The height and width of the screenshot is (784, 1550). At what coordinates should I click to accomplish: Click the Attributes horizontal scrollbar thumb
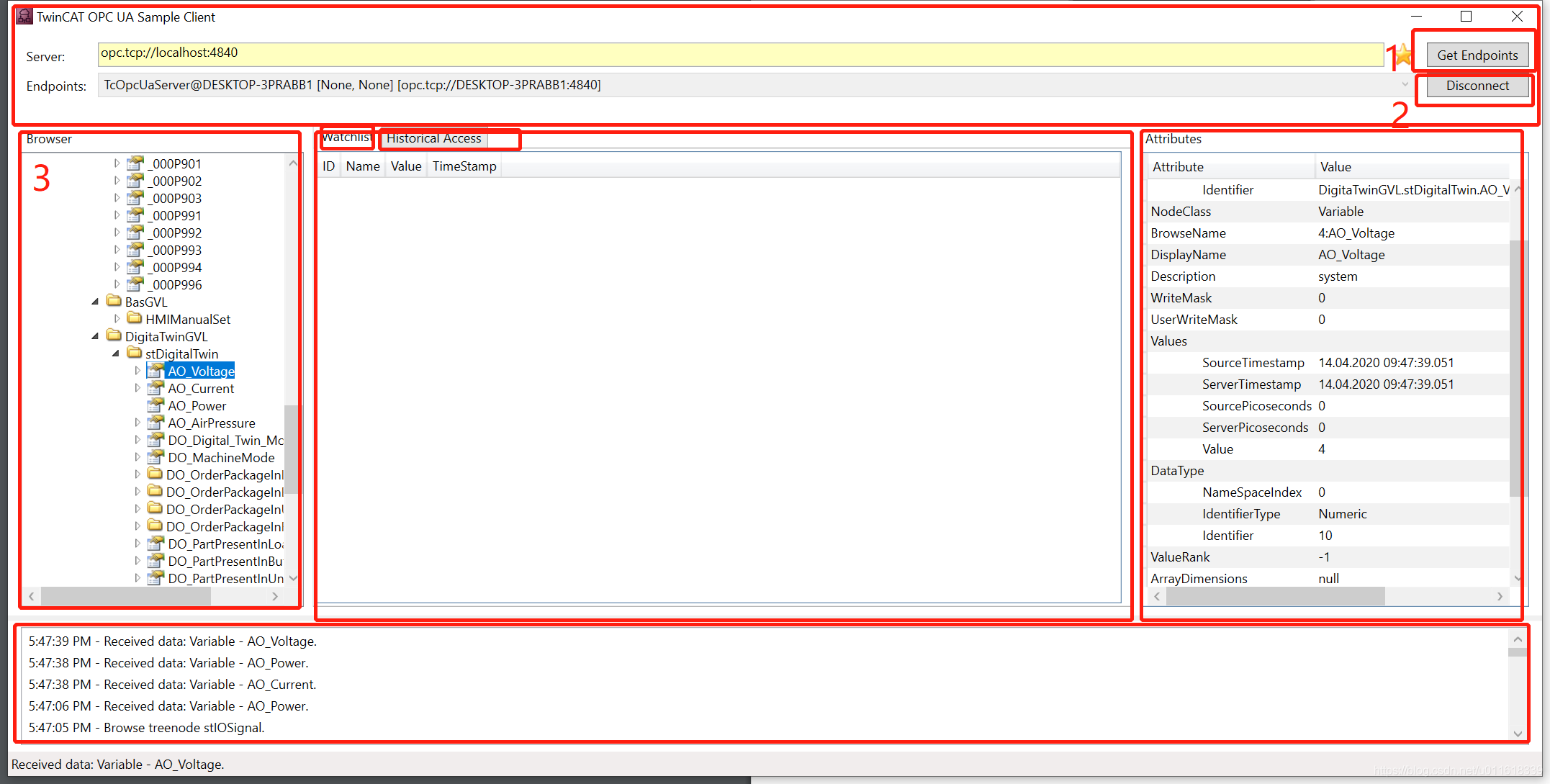point(1275,596)
